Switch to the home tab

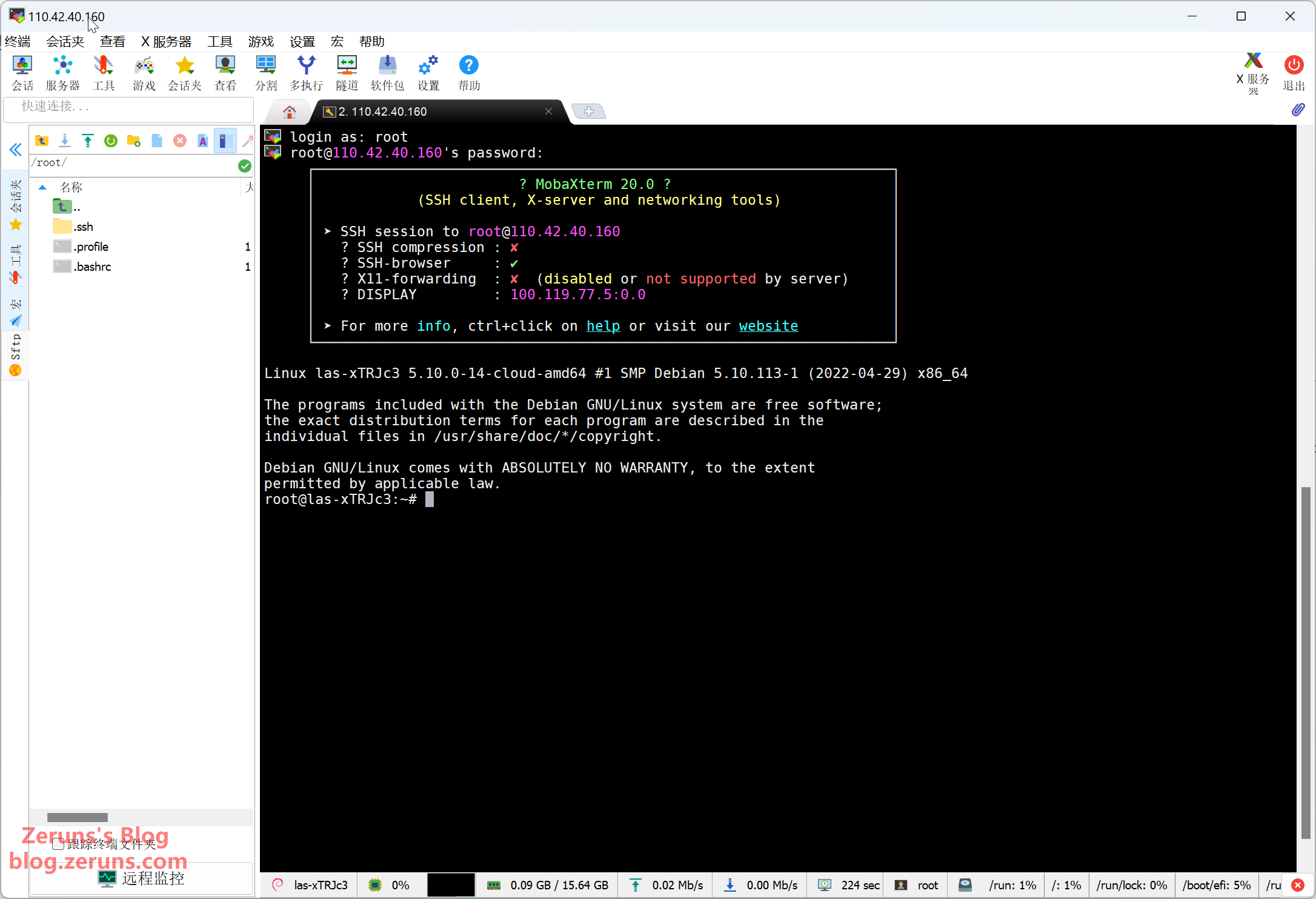290,112
